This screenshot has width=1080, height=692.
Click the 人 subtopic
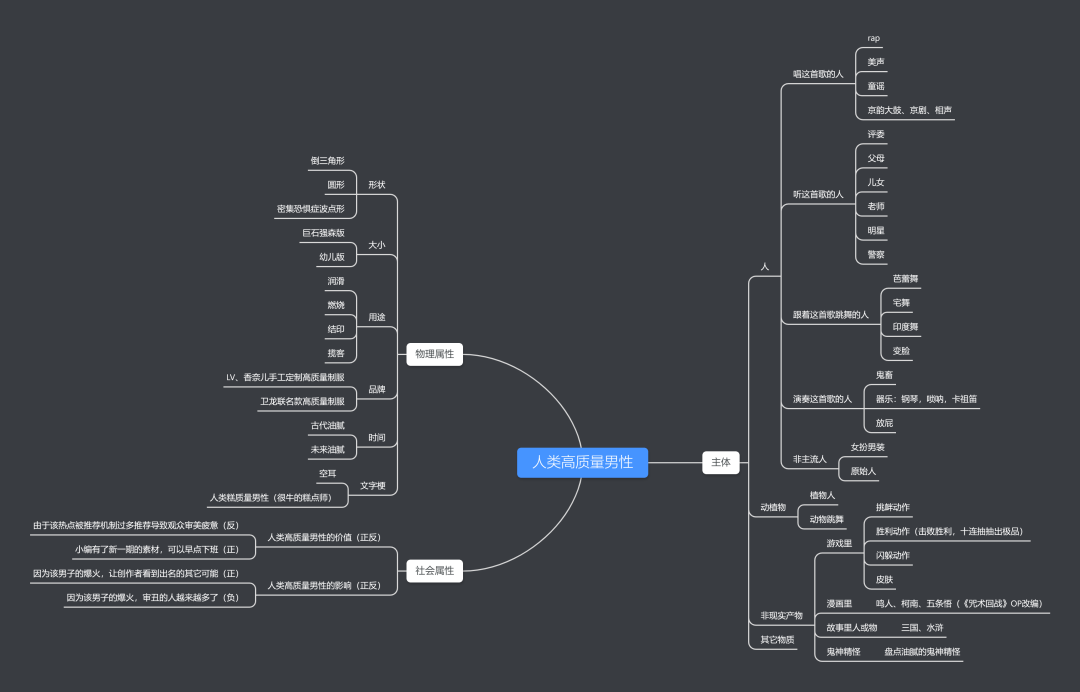(765, 266)
